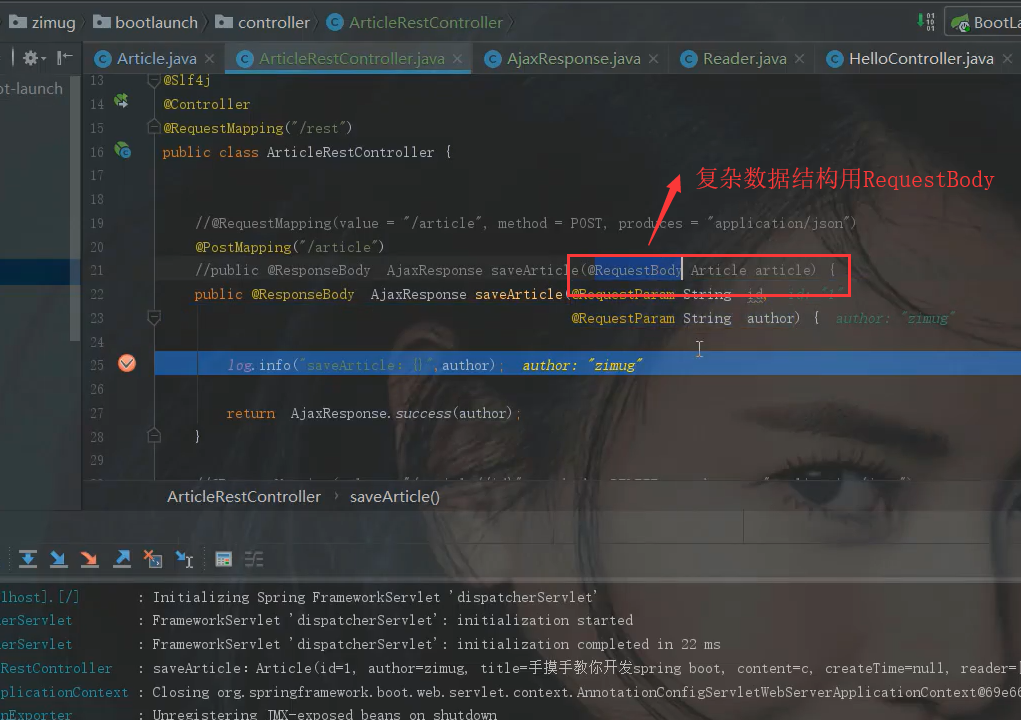1021x720 pixels.
Task: Click the 'Closing org.springframework' console line
Action: coord(510,692)
